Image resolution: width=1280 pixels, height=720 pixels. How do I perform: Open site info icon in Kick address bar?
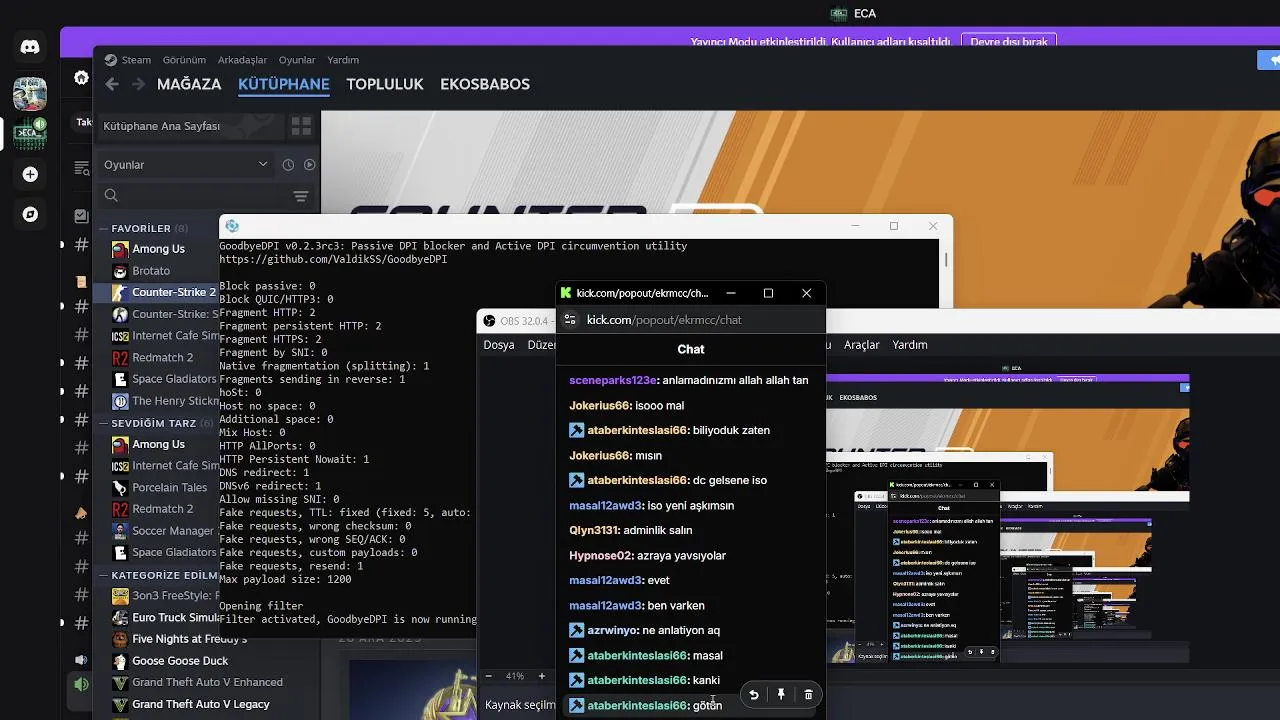(570, 320)
